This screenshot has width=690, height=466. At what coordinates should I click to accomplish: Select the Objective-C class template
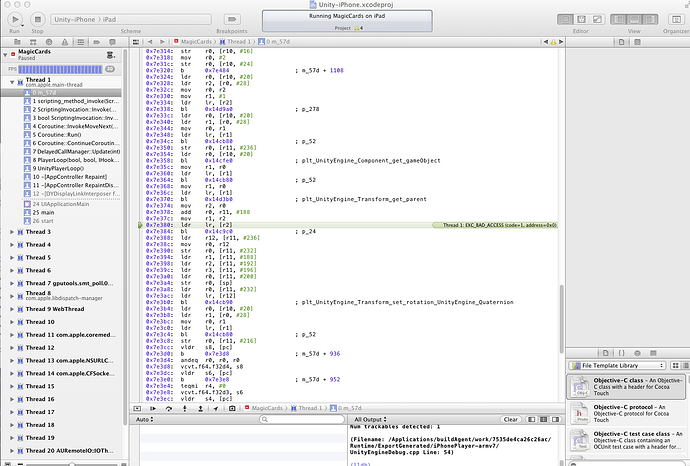coord(626,386)
